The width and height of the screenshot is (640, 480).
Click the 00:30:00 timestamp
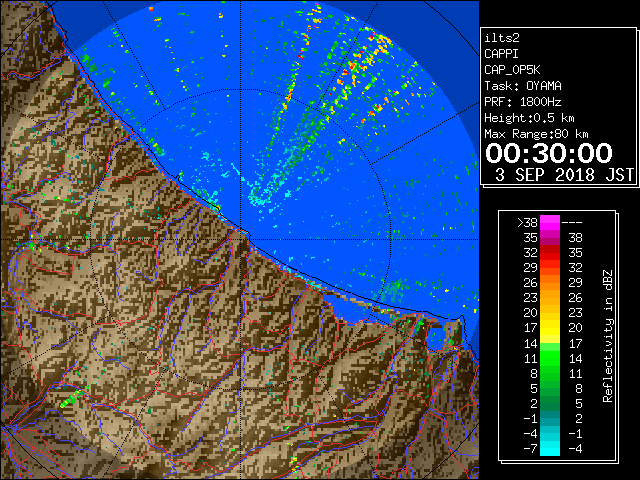click(549, 153)
